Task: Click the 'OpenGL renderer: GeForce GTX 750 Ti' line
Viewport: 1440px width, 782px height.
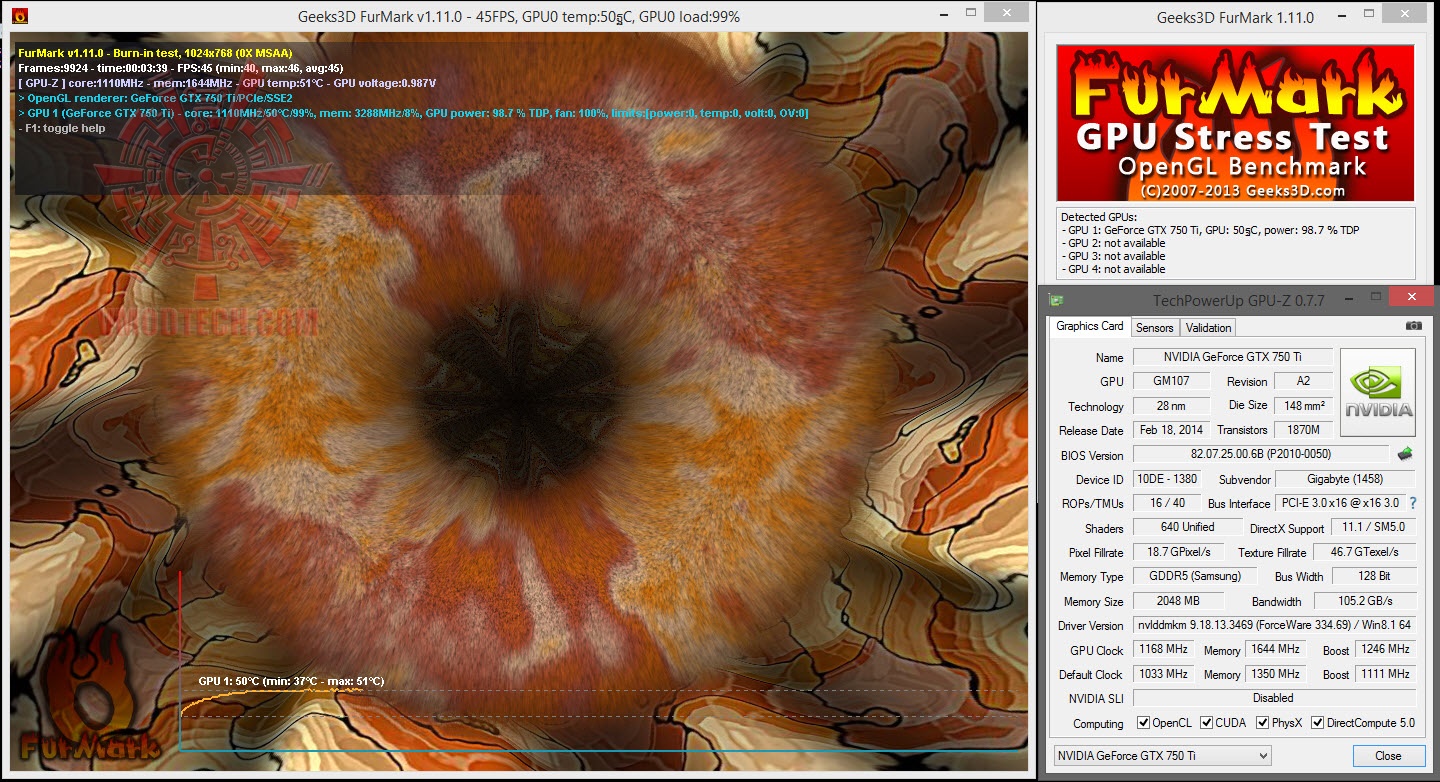Action: click(x=155, y=98)
